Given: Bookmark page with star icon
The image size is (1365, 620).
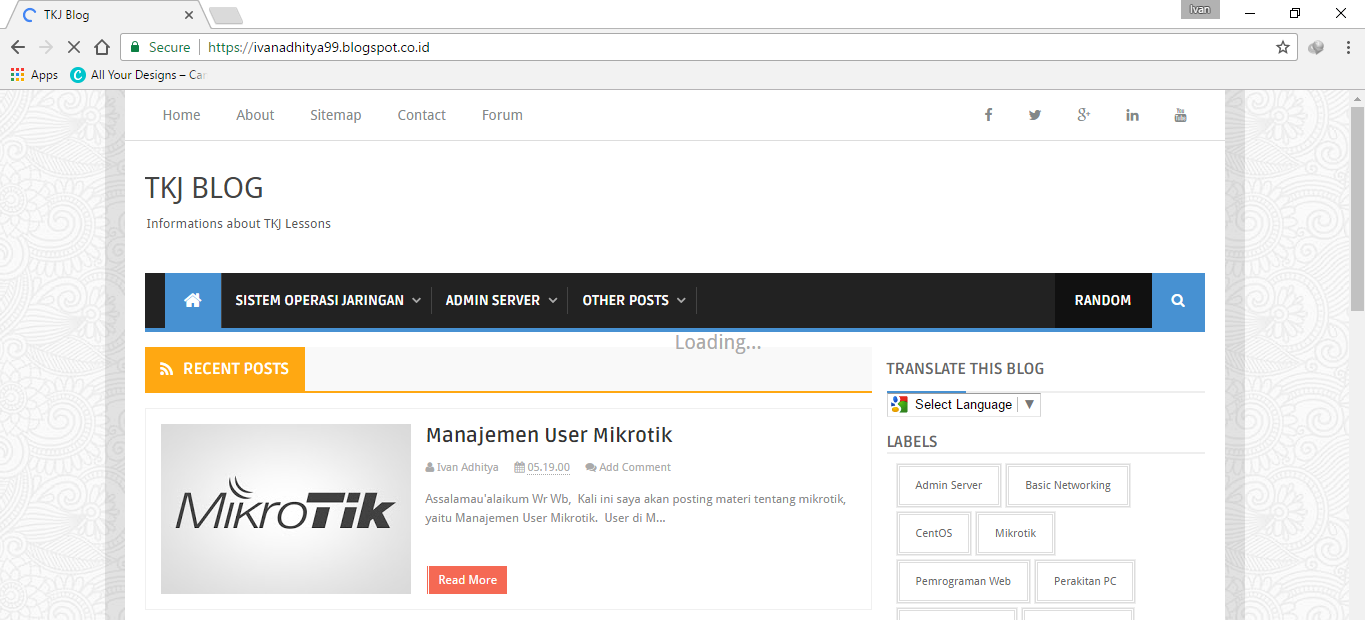Looking at the screenshot, I should click(x=1283, y=47).
